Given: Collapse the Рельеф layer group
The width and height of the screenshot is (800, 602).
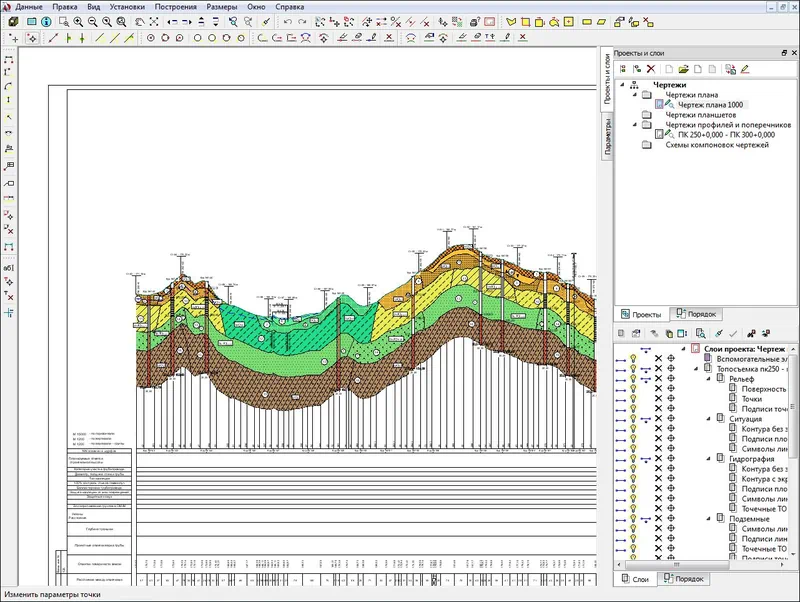Looking at the screenshot, I should tap(709, 379).
